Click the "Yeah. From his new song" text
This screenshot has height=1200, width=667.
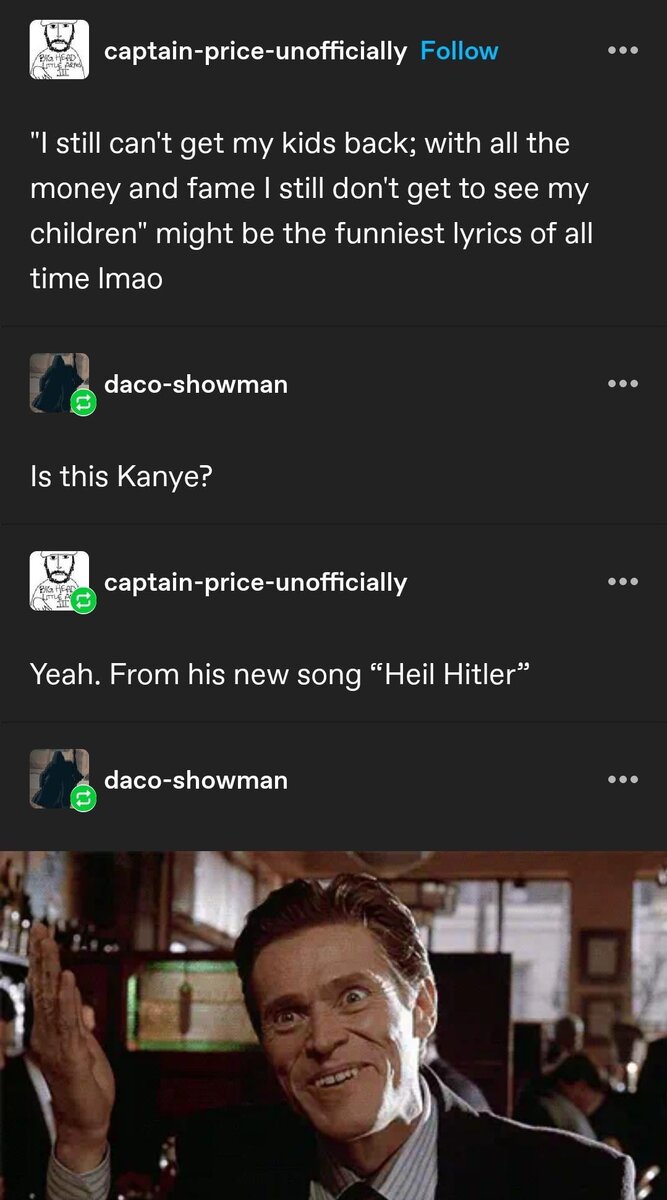pyautogui.click(x=277, y=675)
